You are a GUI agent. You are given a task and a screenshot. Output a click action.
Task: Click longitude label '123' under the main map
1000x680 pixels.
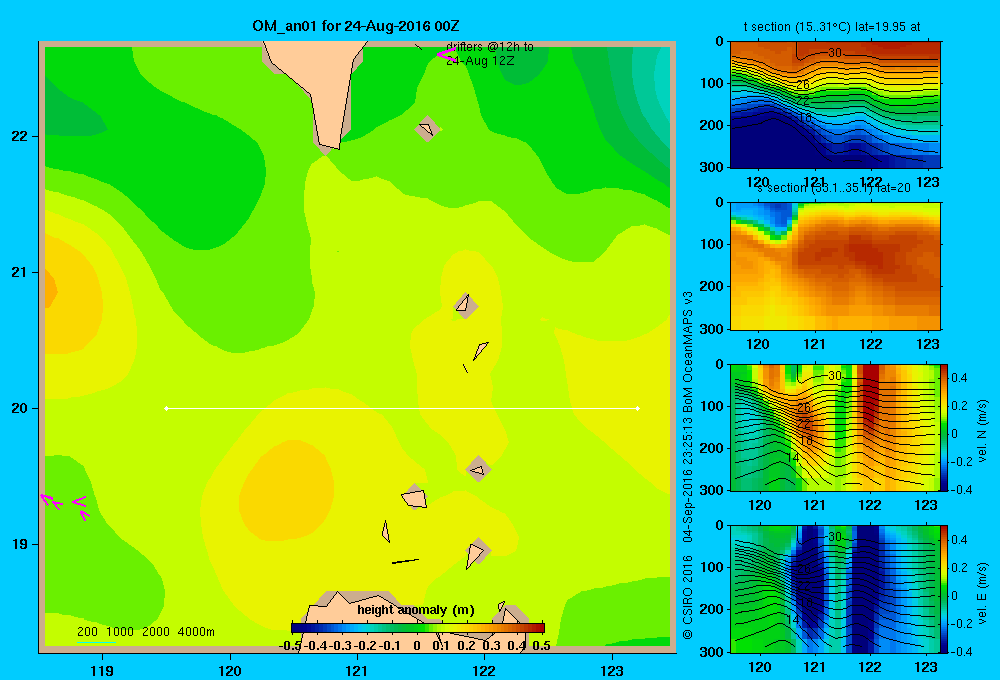[612, 670]
